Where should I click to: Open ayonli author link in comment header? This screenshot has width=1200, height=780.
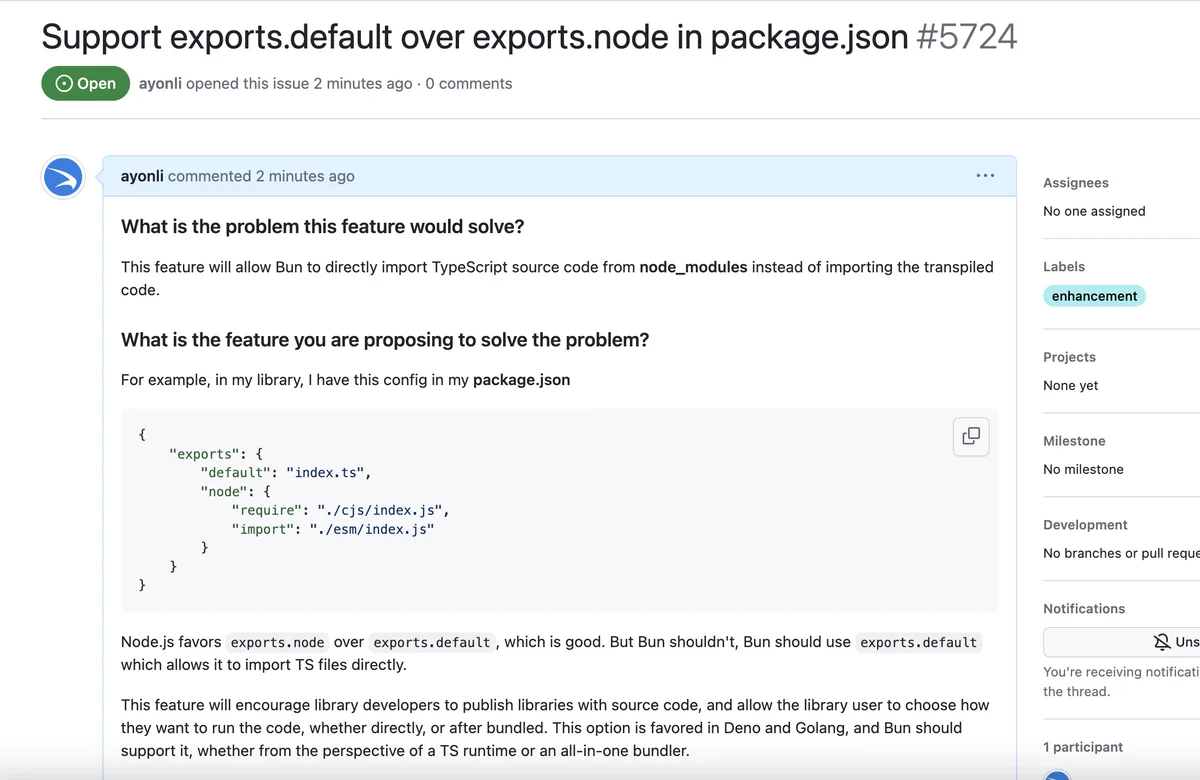coord(142,176)
